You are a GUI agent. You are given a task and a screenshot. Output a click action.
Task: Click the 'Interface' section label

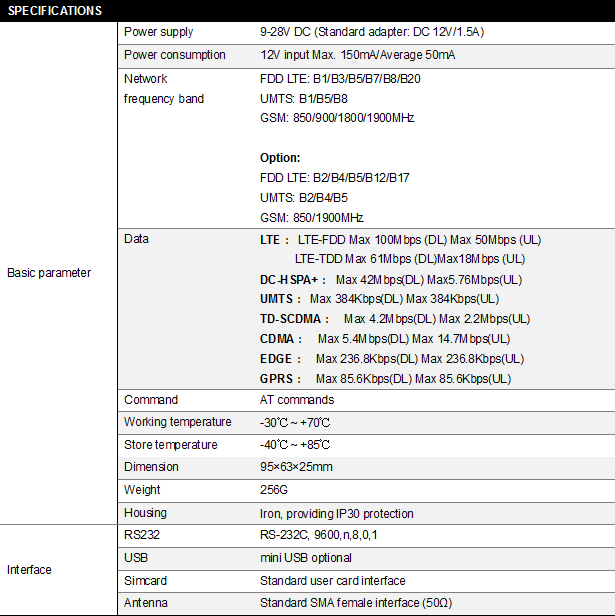pyautogui.click(x=29, y=570)
